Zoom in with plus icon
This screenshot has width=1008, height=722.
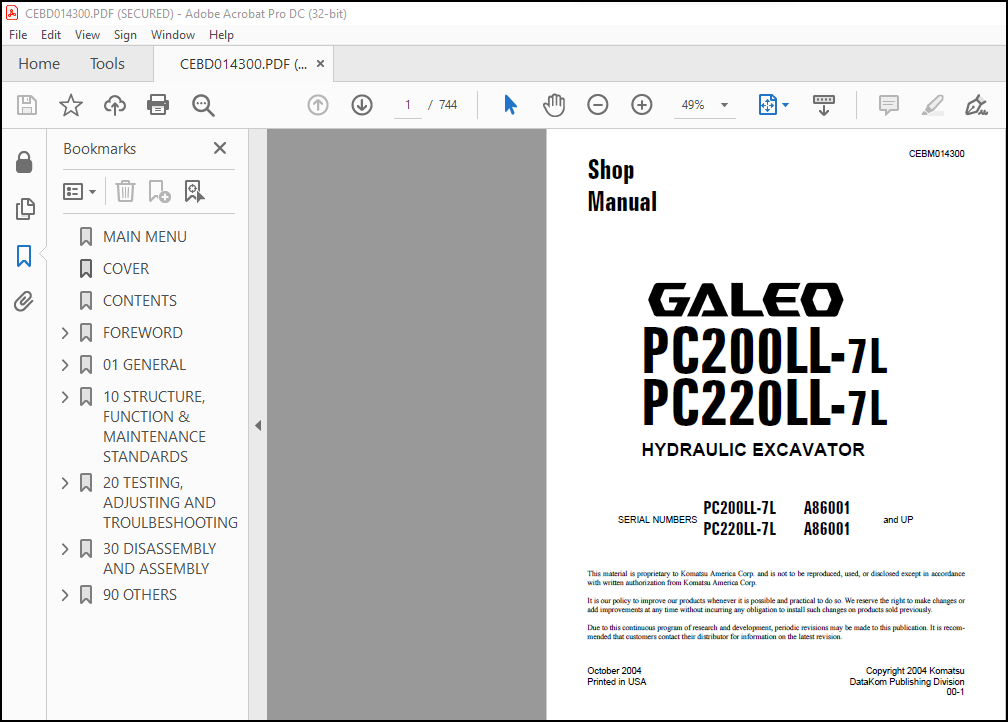[642, 105]
